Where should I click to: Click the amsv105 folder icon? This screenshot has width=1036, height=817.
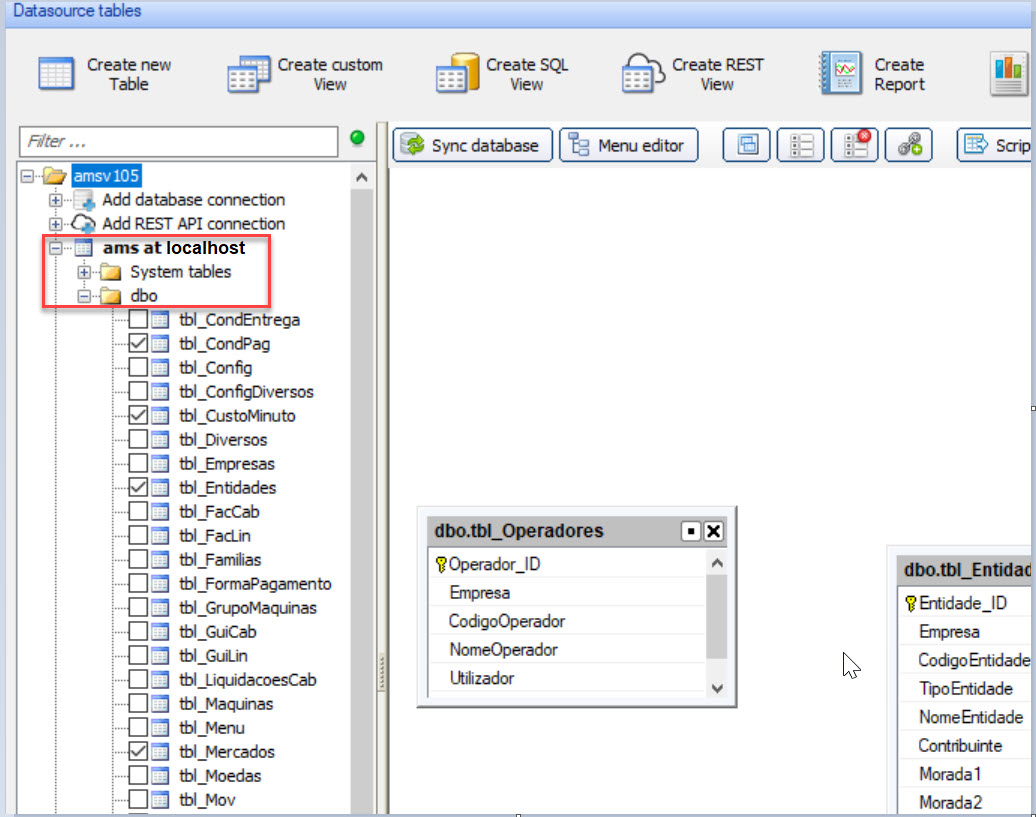click(x=55, y=176)
